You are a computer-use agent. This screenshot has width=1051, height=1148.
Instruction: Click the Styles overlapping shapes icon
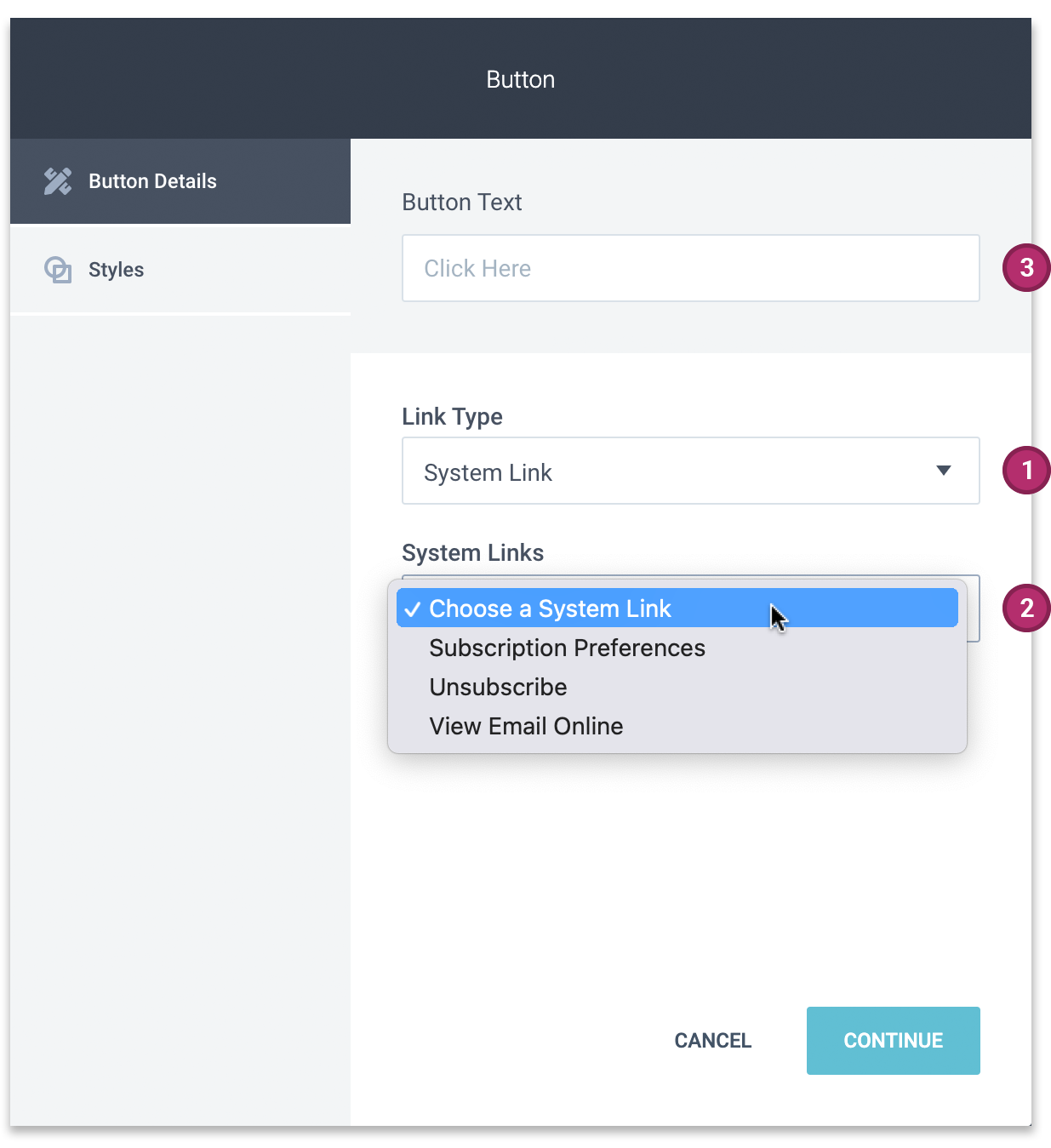(x=58, y=270)
